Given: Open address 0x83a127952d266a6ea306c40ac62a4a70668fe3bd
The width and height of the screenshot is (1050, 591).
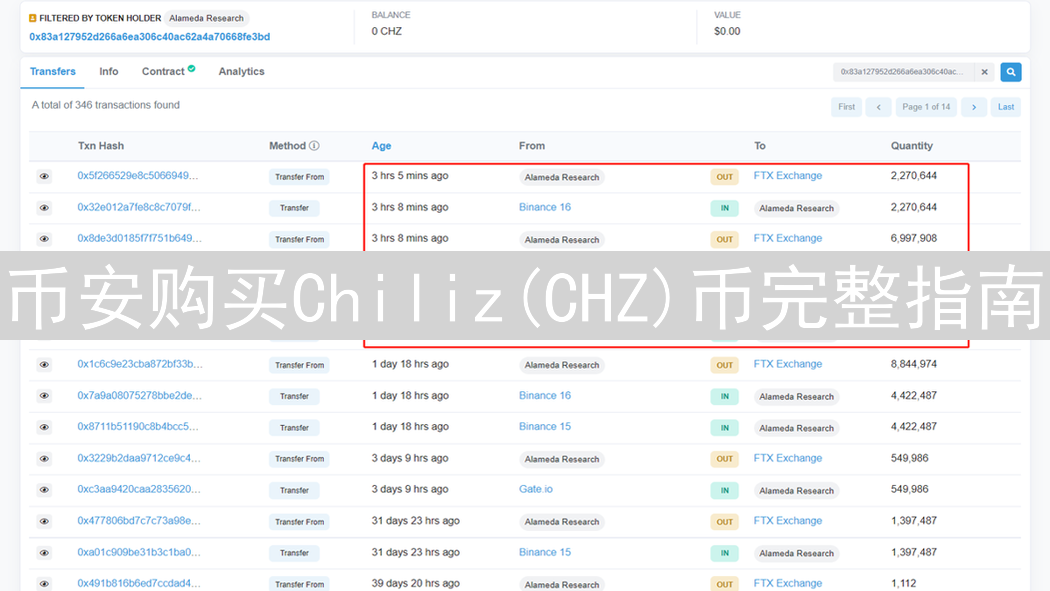Looking at the screenshot, I should 149,37.
